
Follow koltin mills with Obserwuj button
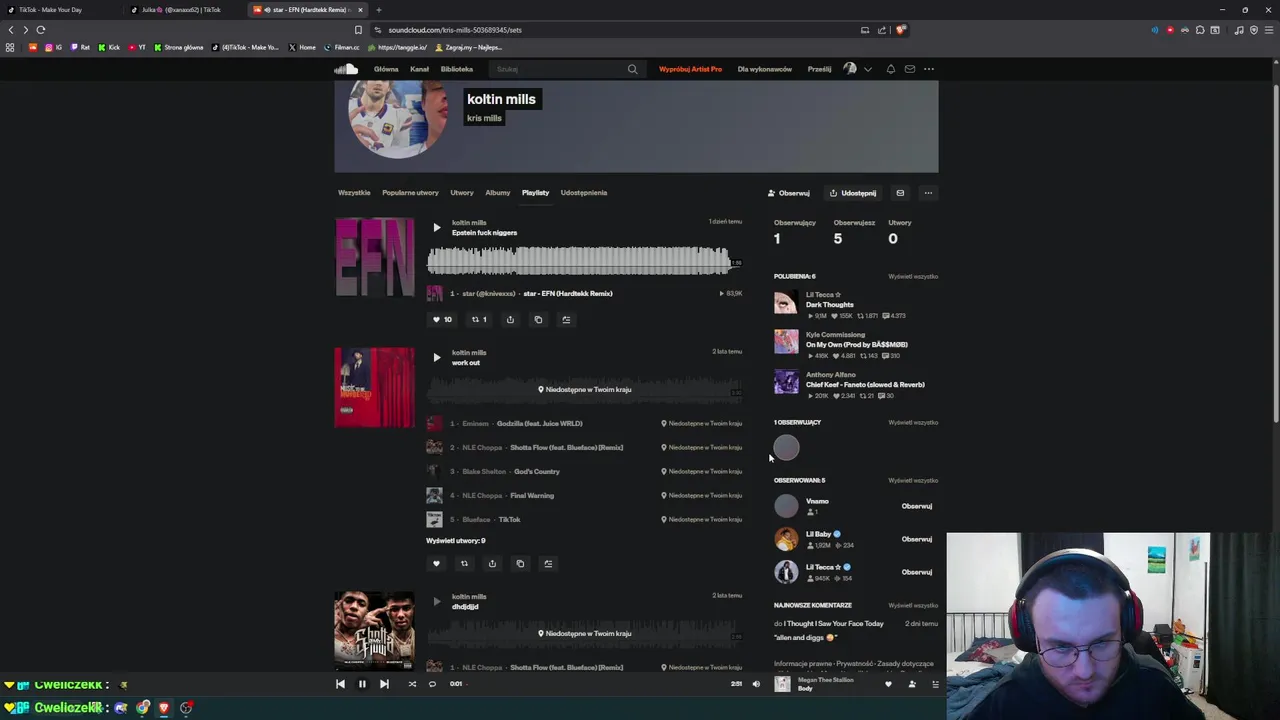tap(789, 193)
